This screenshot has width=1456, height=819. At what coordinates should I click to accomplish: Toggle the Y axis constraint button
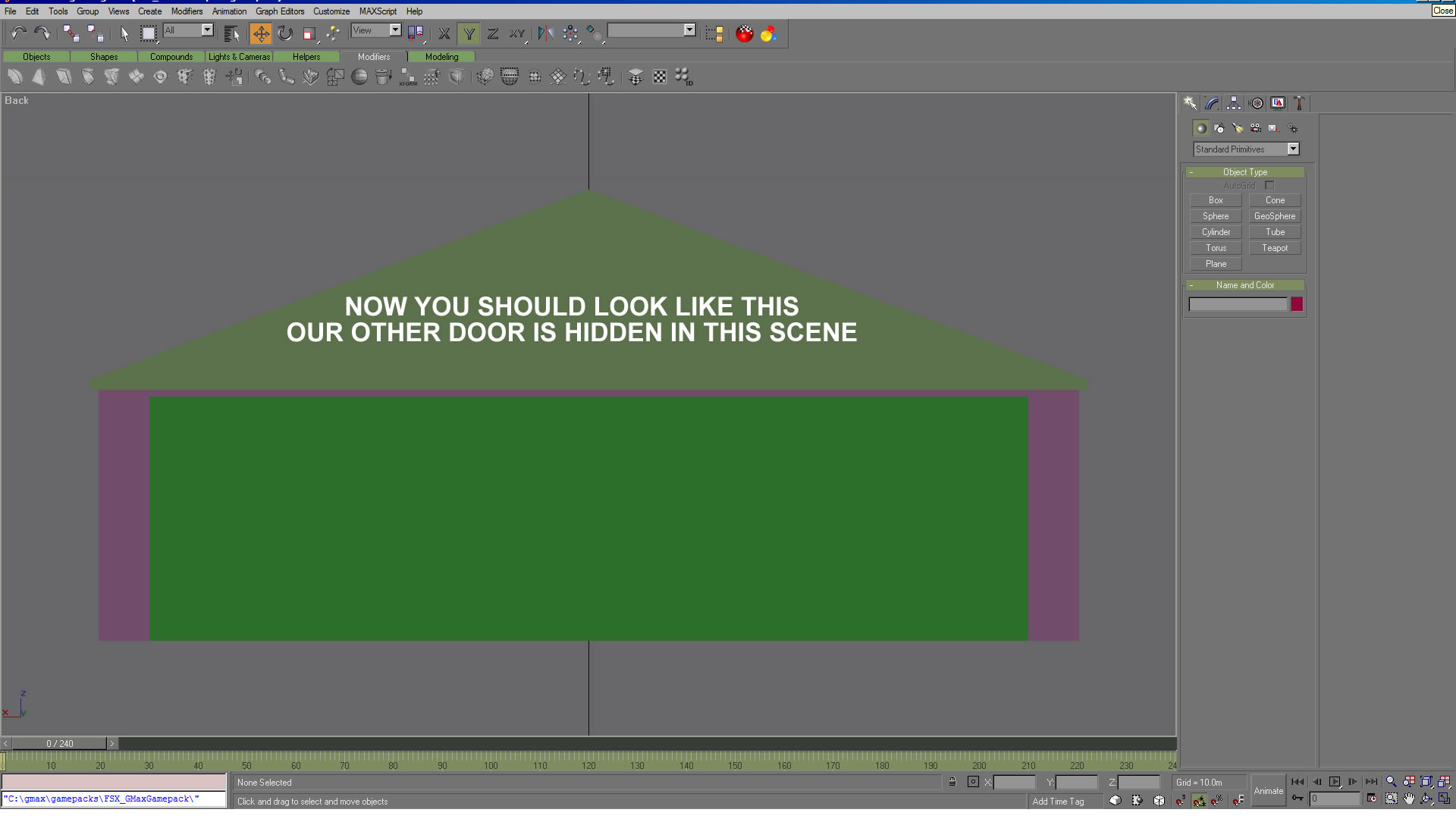click(x=469, y=33)
